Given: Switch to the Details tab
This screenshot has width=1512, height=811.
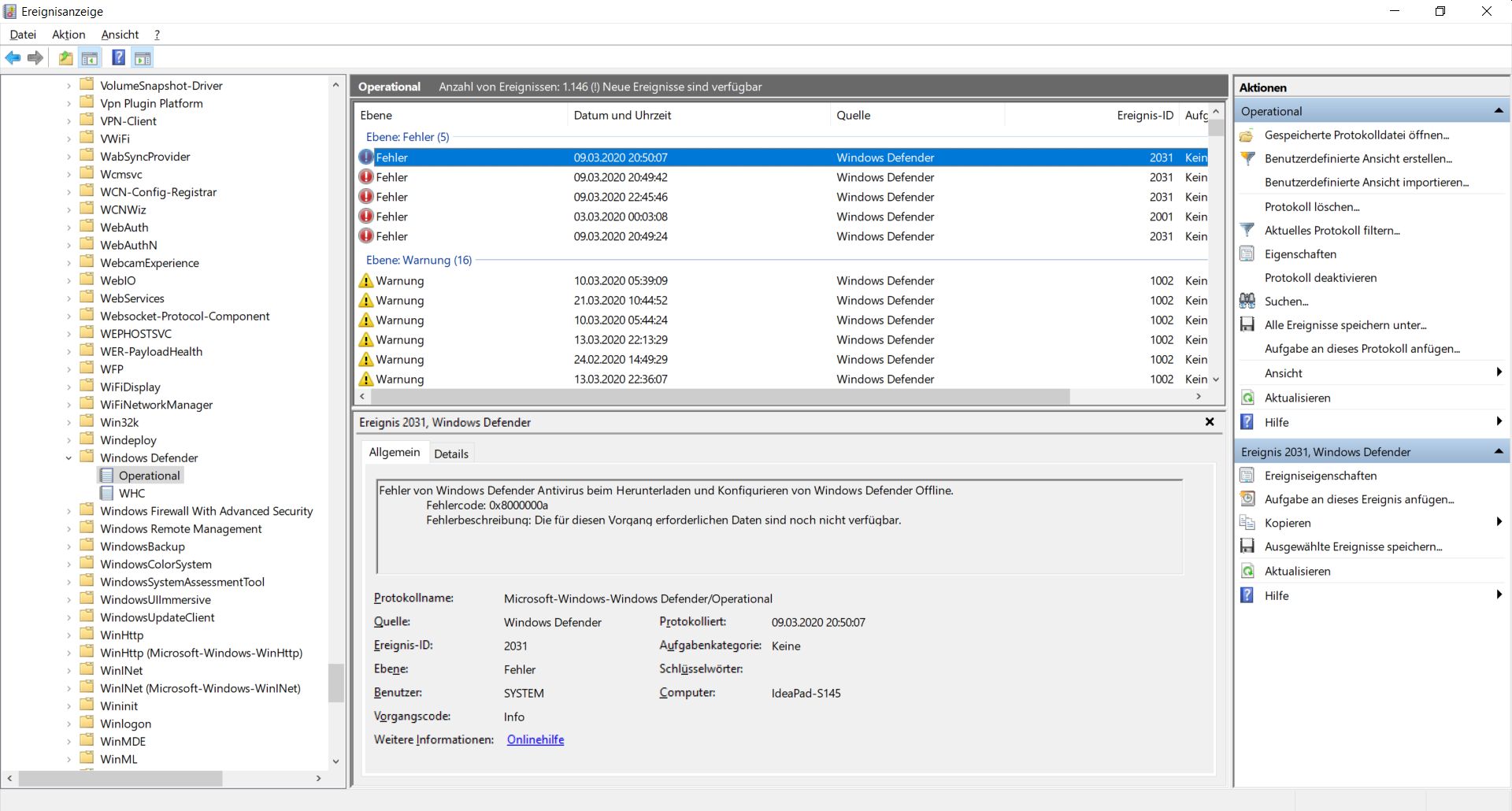Looking at the screenshot, I should click(x=451, y=454).
